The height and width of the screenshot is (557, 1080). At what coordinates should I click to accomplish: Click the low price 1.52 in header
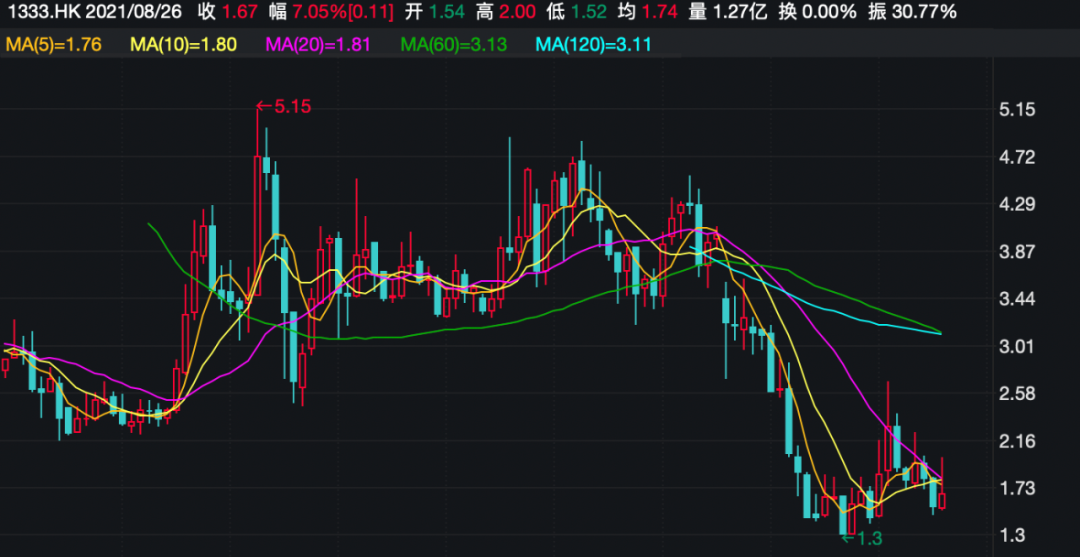(x=588, y=12)
